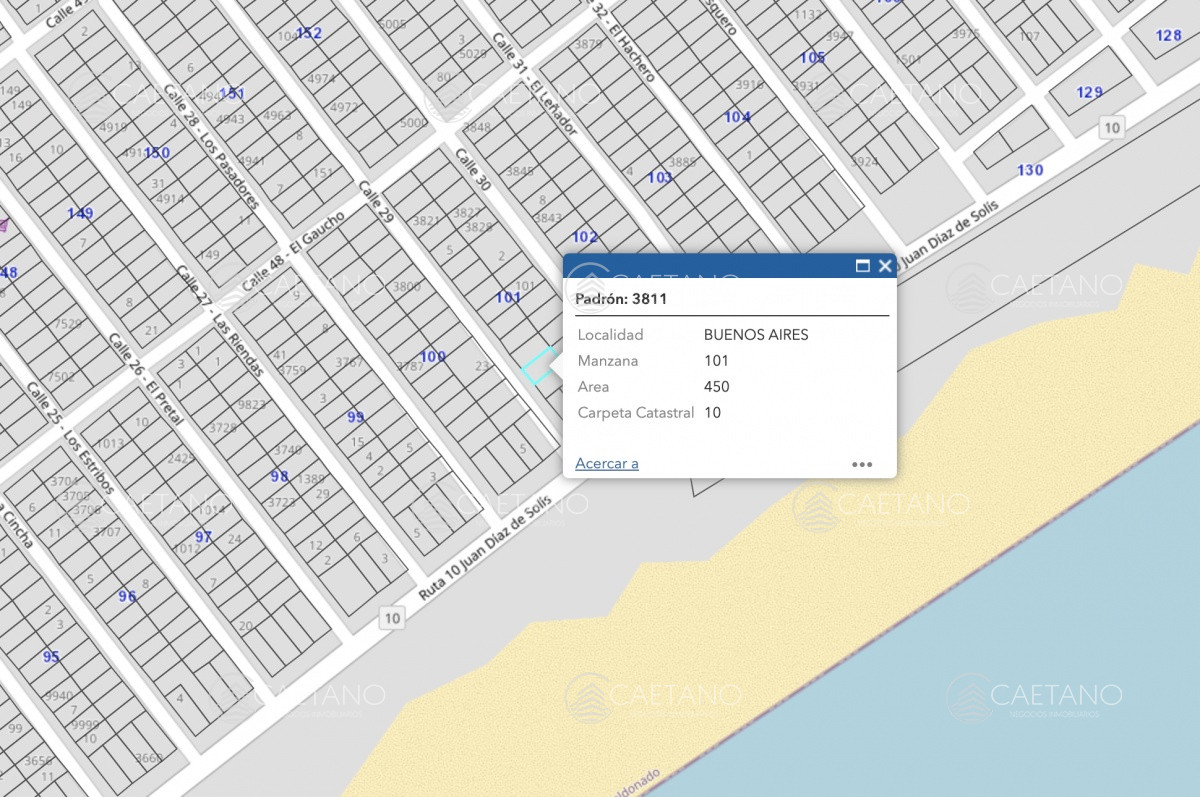Viewport: 1200px width, 797px height.
Task: Click the Area value '450'
Action: coord(717,387)
